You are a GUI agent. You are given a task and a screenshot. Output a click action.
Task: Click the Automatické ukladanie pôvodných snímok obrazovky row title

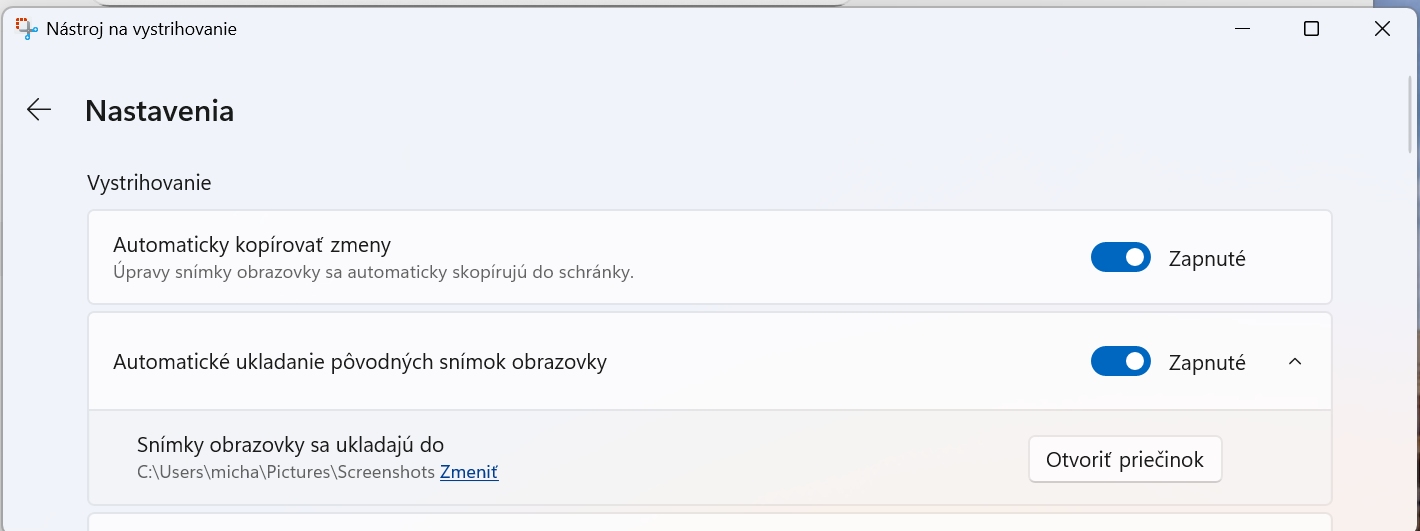pyautogui.click(x=360, y=362)
